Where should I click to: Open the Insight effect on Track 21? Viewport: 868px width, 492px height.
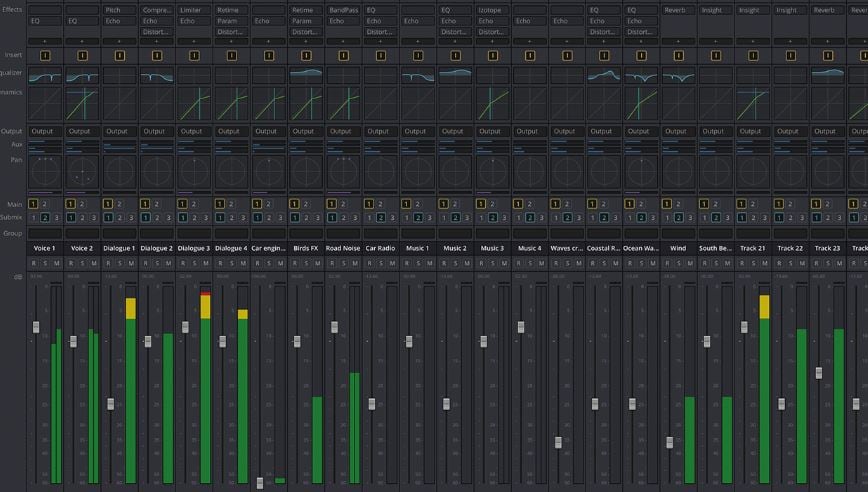(753, 10)
